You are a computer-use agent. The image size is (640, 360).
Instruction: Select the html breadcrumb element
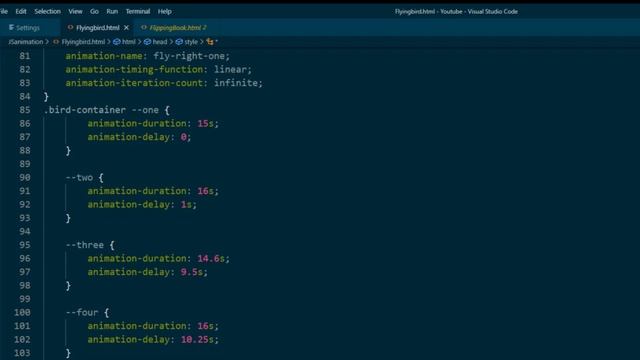[x=129, y=42]
